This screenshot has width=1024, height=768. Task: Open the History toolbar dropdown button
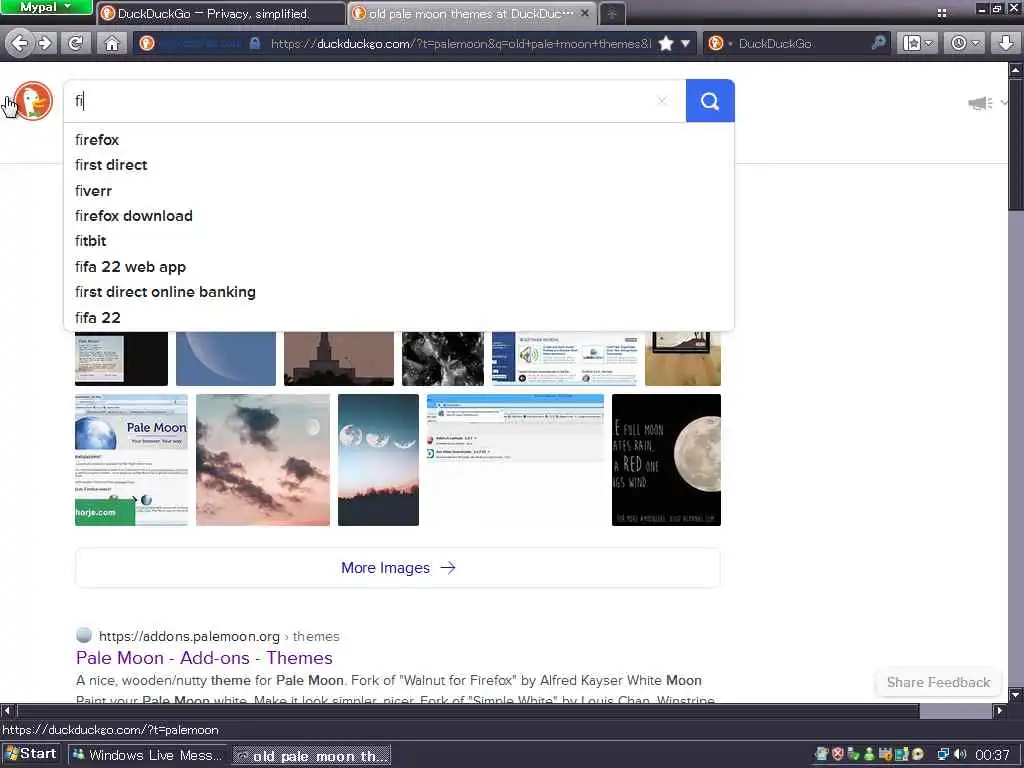pyautogui.click(x=965, y=44)
